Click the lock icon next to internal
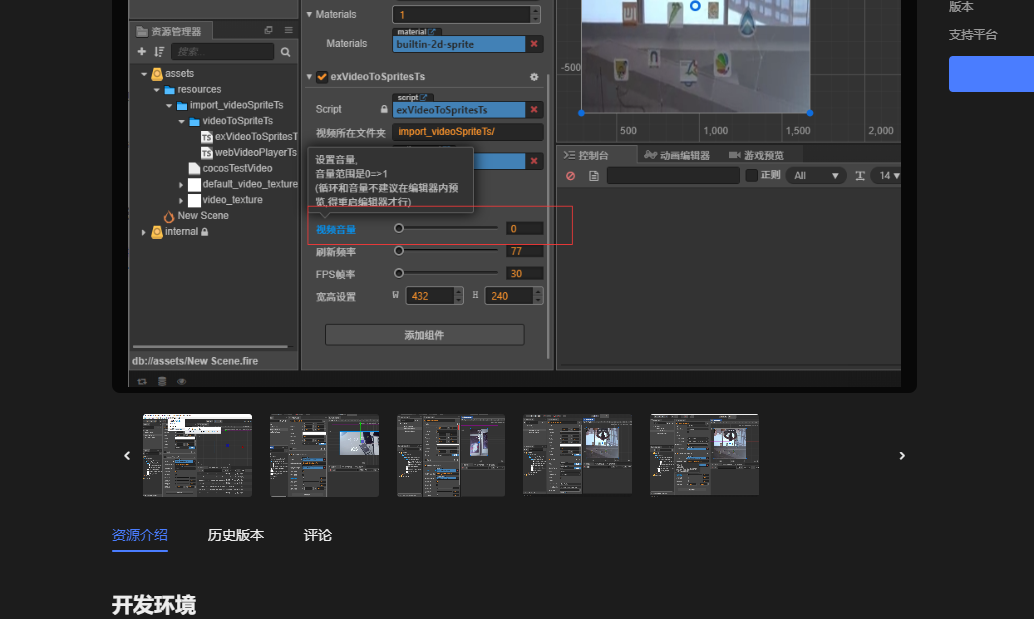Image resolution: width=1034 pixels, height=619 pixels. [204, 232]
